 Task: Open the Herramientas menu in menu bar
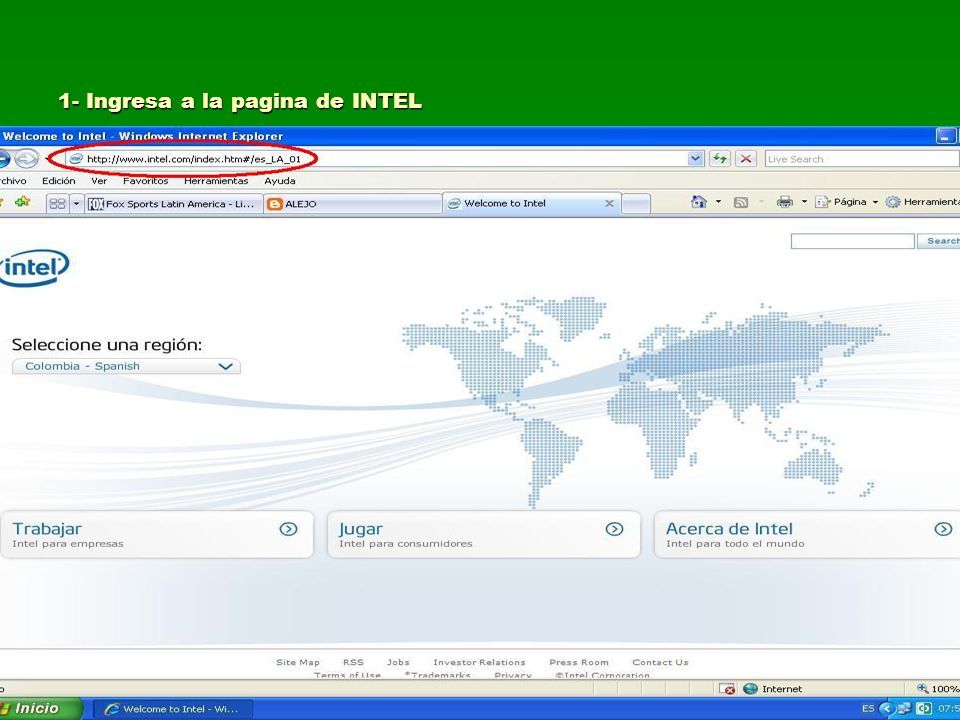(x=216, y=181)
